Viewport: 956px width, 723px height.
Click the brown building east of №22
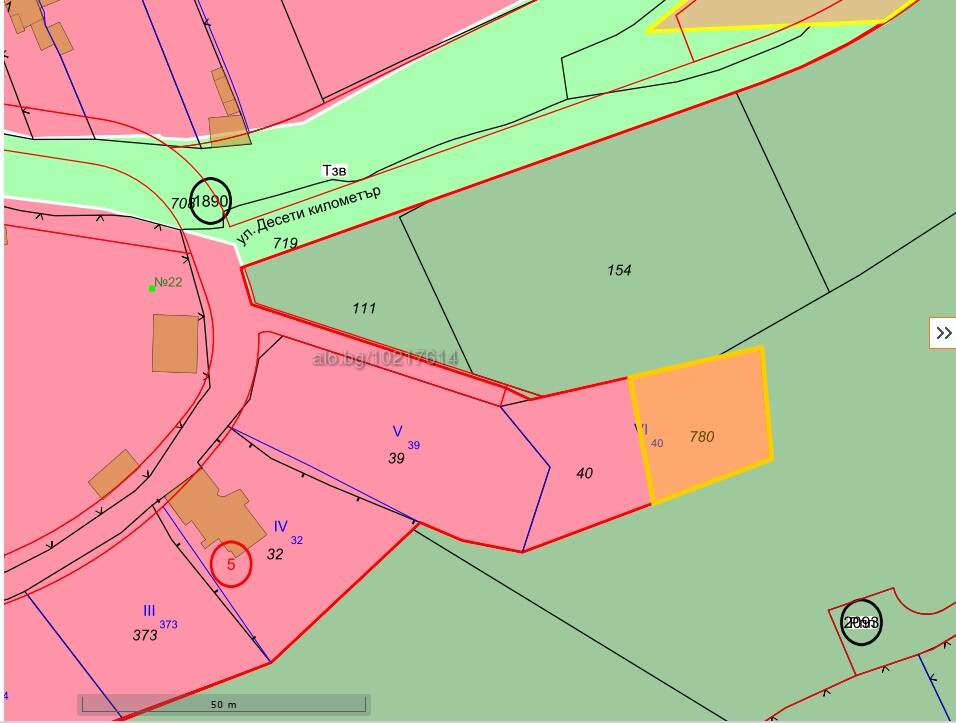(x=175, y=343)
